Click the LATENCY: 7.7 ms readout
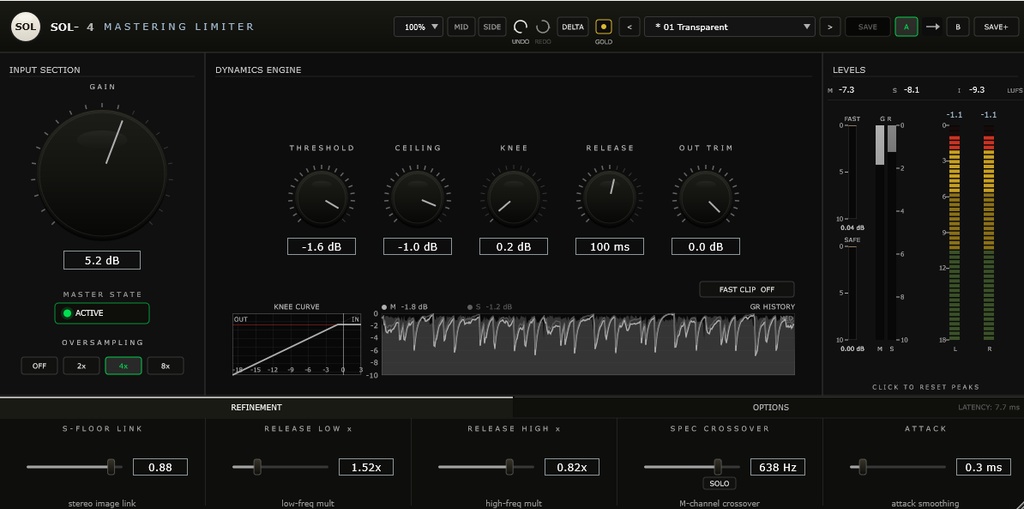The image size is (1024, 509). (x=988, y=407)
